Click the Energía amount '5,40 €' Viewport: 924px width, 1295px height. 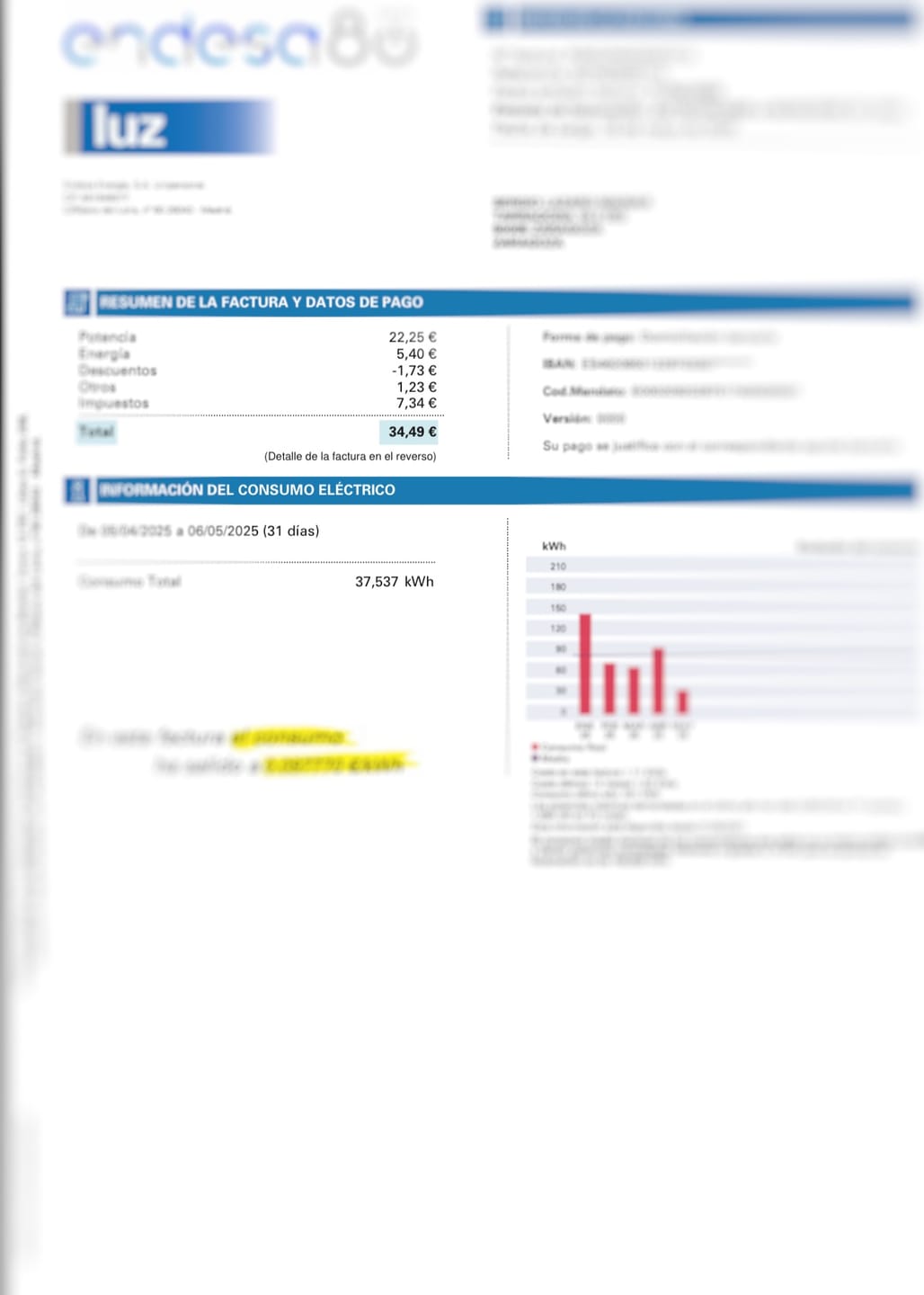[x=416, y=354]
